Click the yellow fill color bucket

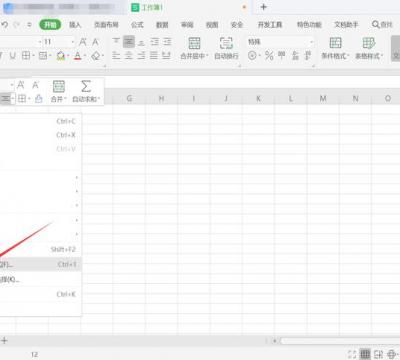[x=60, y=56]
